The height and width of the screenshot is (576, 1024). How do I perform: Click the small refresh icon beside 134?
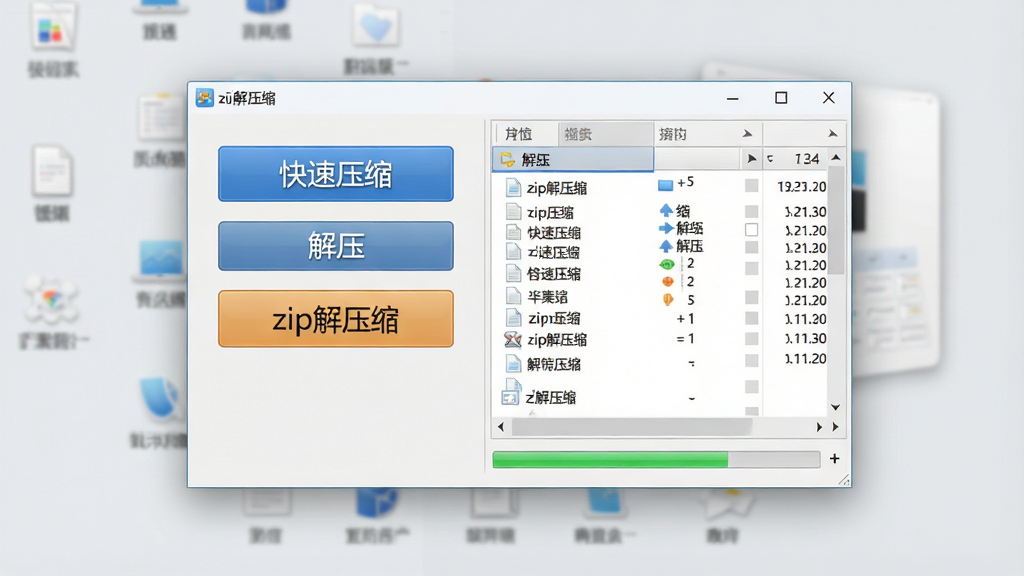[x=770, y=159]
